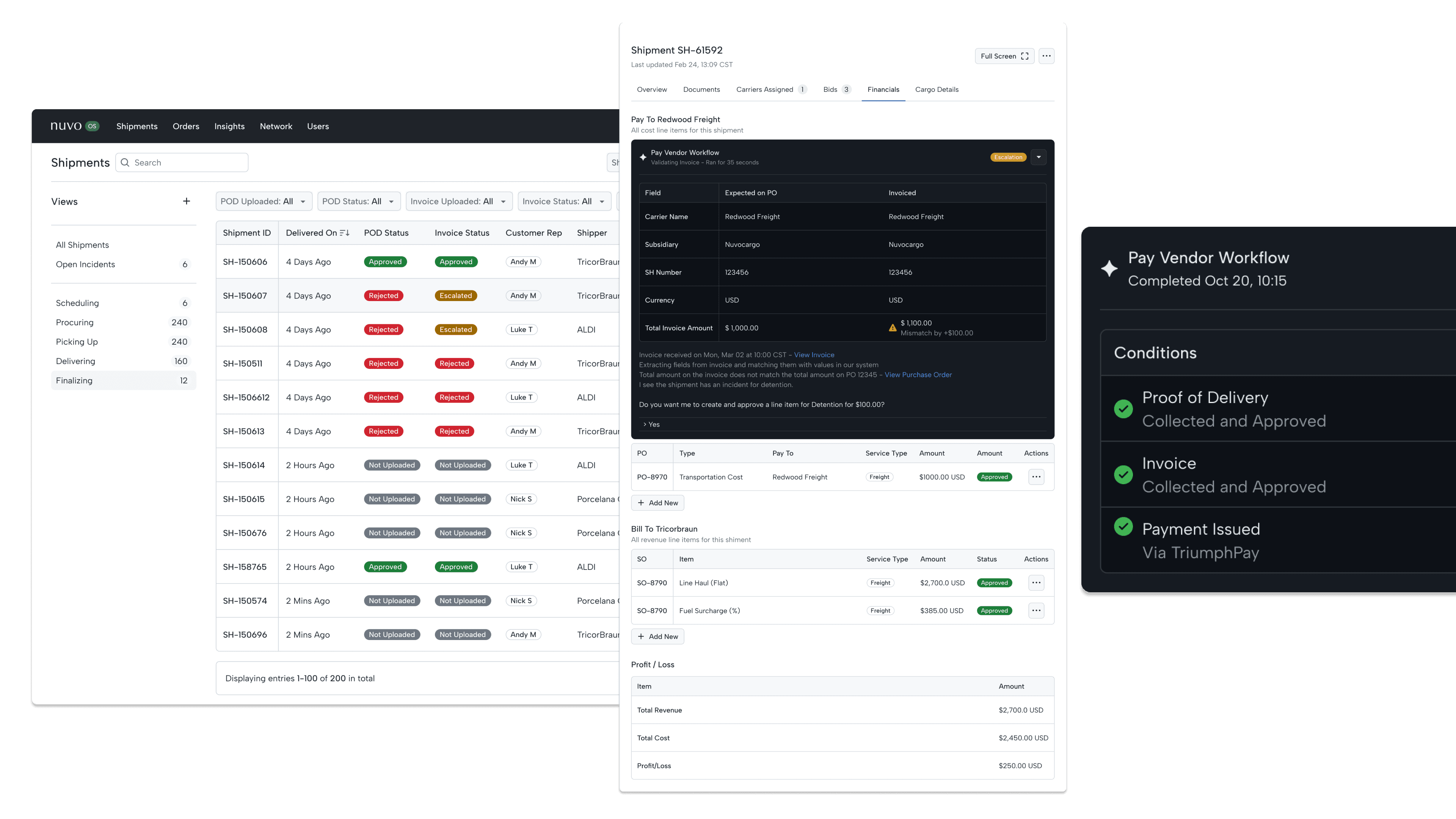The height and width of the screenshot is (819, 1456).
Task: Click shipment ID SH-158765
Action: (x=245, y=567)
